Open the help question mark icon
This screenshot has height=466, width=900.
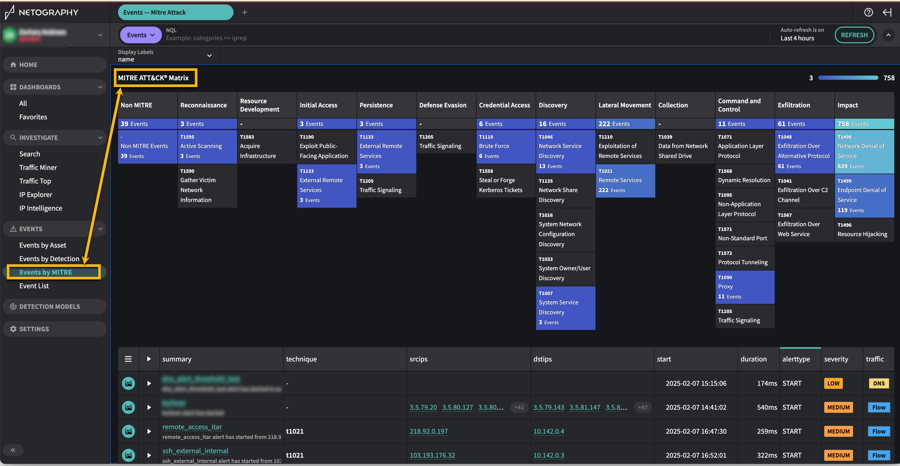(x=868, y=13)
